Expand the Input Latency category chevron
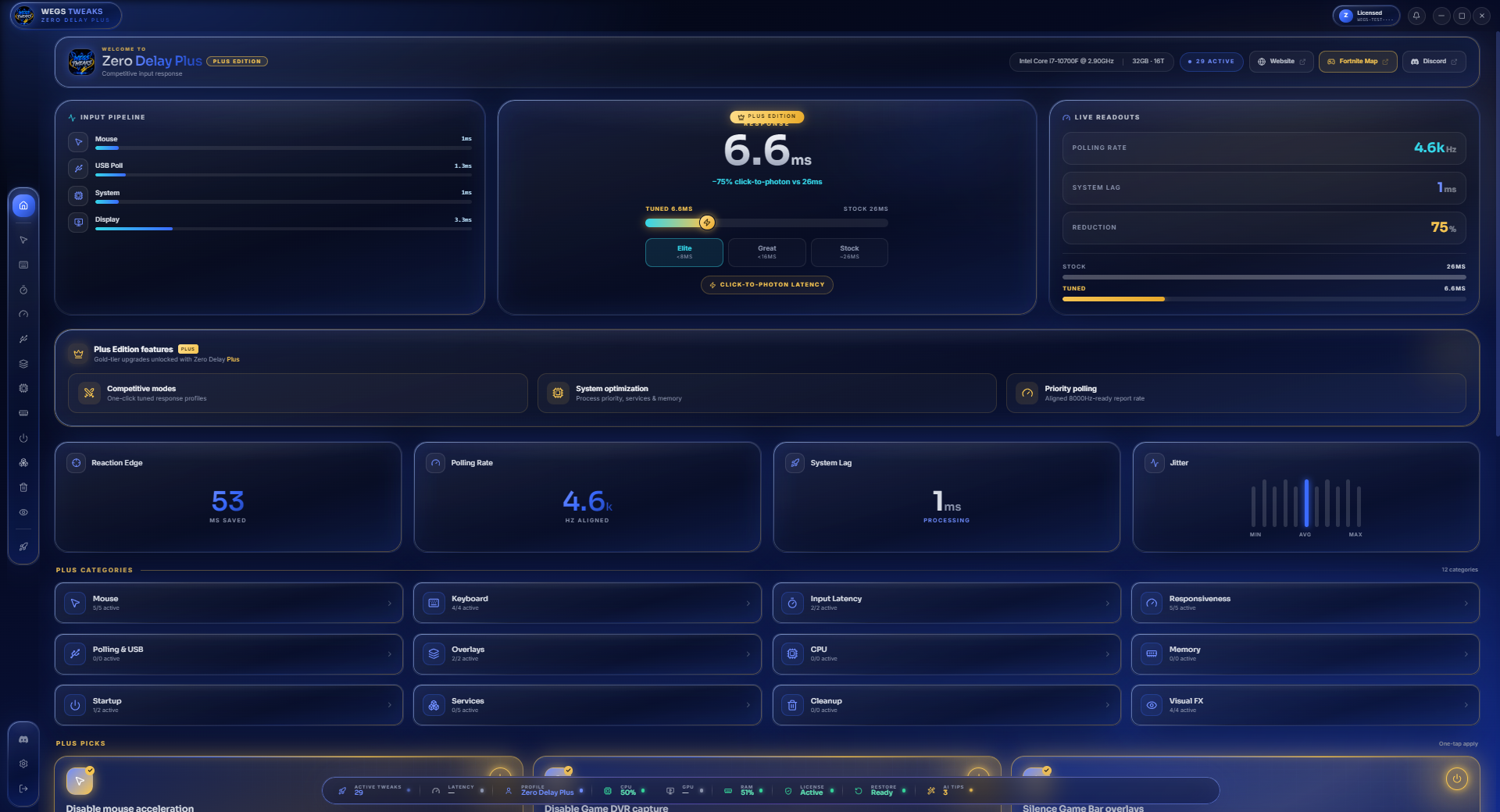1500x812 pixels. point(1107,604)
